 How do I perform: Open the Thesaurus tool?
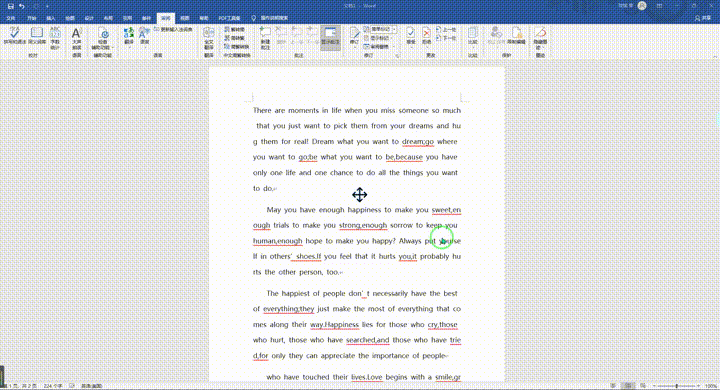click(x=37, y=36)
